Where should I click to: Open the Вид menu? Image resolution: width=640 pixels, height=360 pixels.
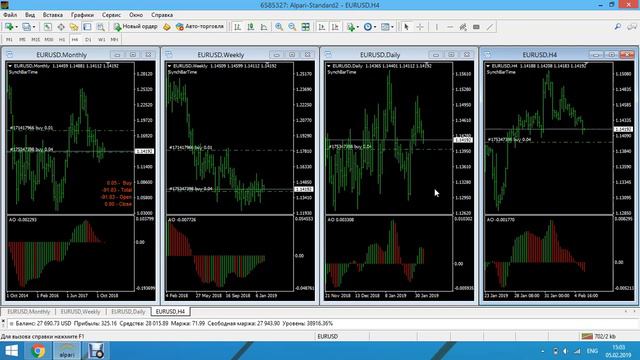click(x=30, y=15)
